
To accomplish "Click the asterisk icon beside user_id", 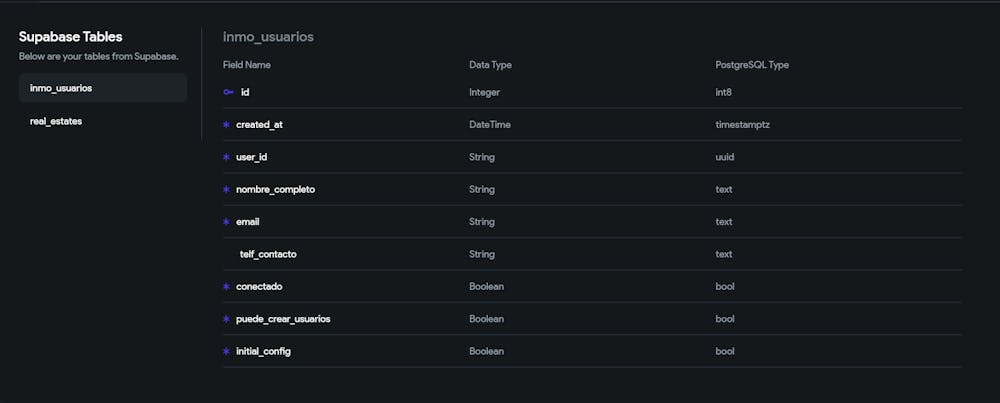I will coord(226,157).
